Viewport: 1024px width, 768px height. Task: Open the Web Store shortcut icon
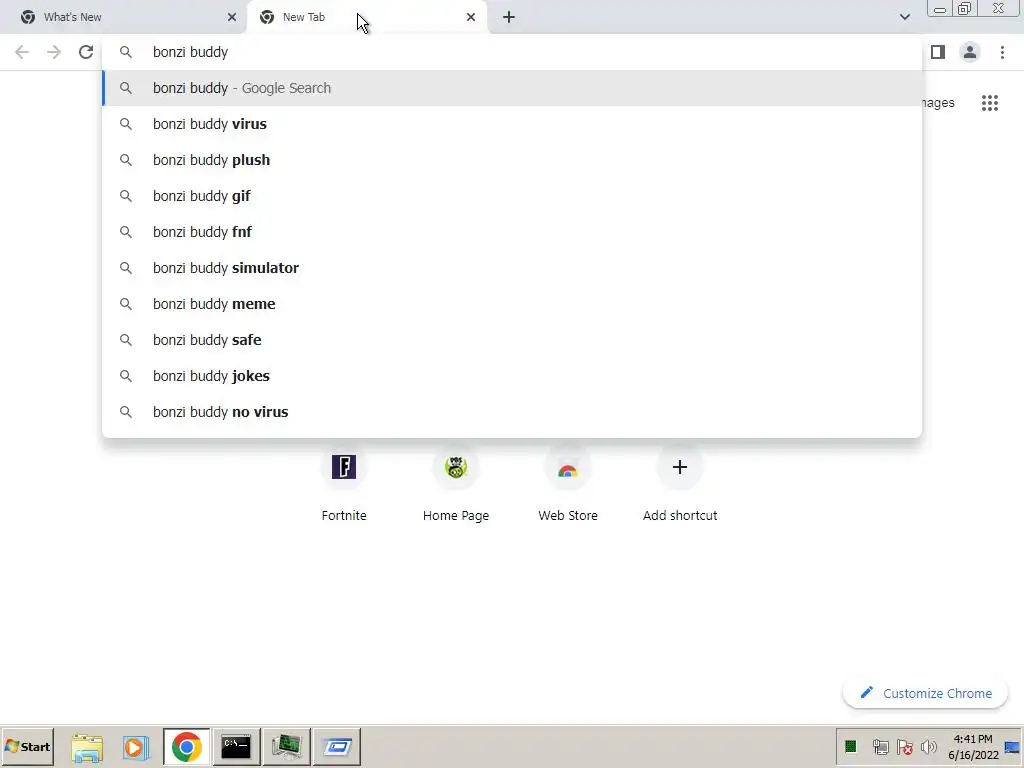[x=568, y=467]
